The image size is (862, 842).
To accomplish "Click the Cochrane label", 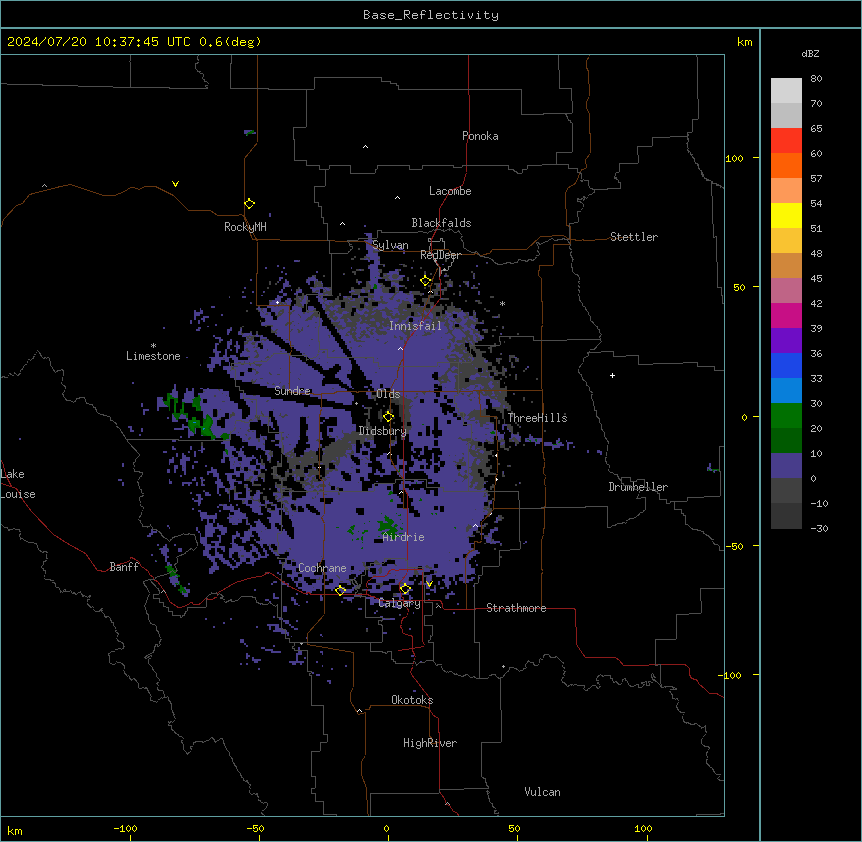I will (322, 568).
